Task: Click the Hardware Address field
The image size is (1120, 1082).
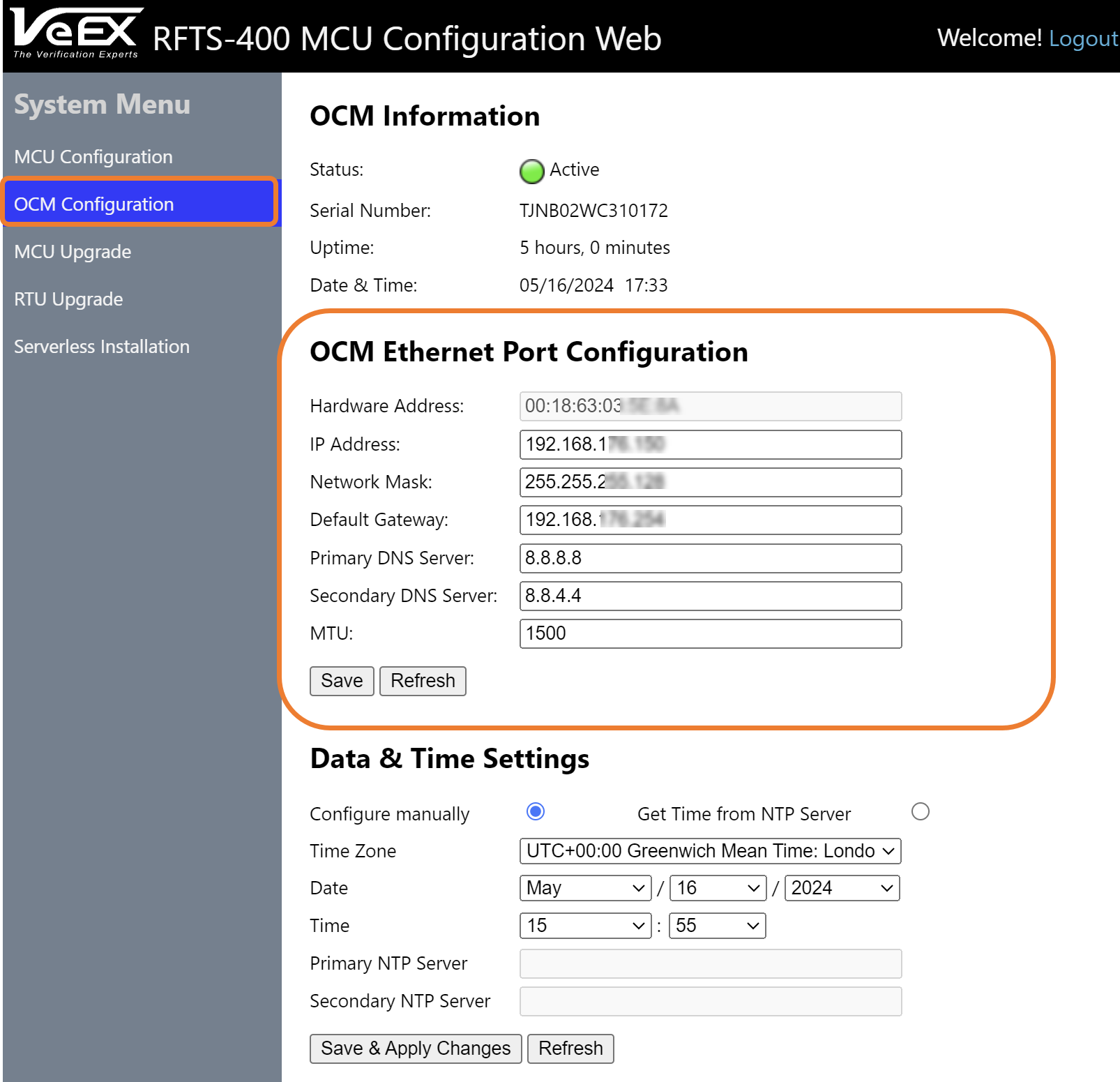Action: 711,406
